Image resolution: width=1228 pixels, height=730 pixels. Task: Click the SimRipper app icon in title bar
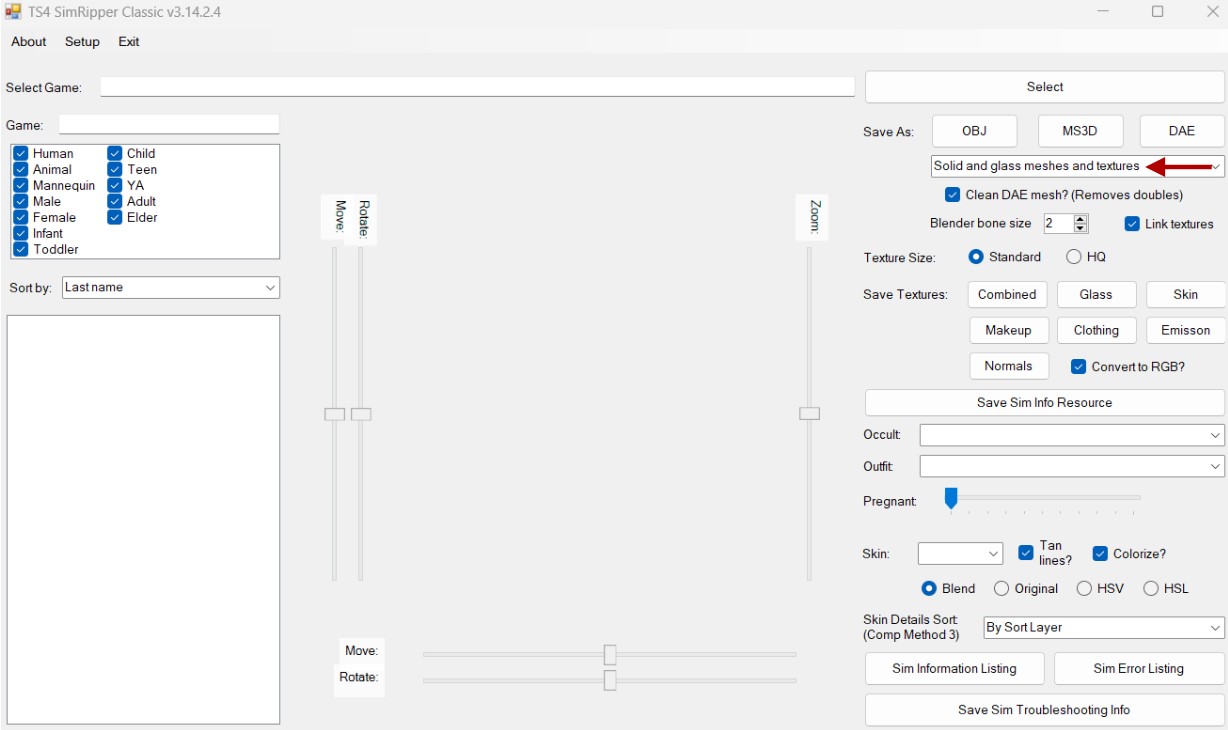tap(13, 12)
